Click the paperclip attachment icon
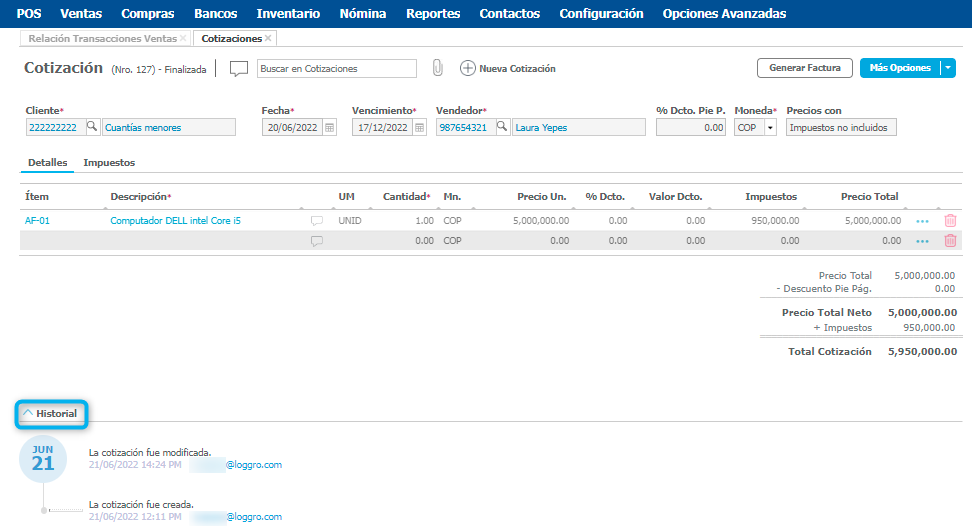Screen dimensions: 972x530 coord(437,68)
